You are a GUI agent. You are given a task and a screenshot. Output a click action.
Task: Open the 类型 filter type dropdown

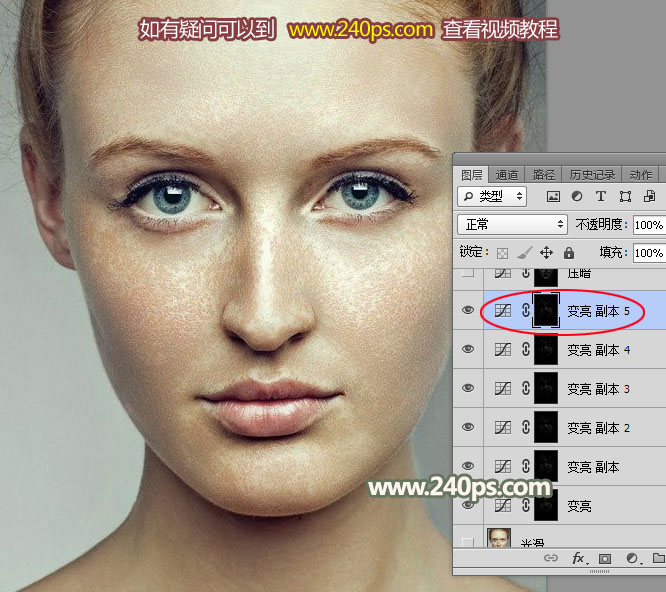492,196
